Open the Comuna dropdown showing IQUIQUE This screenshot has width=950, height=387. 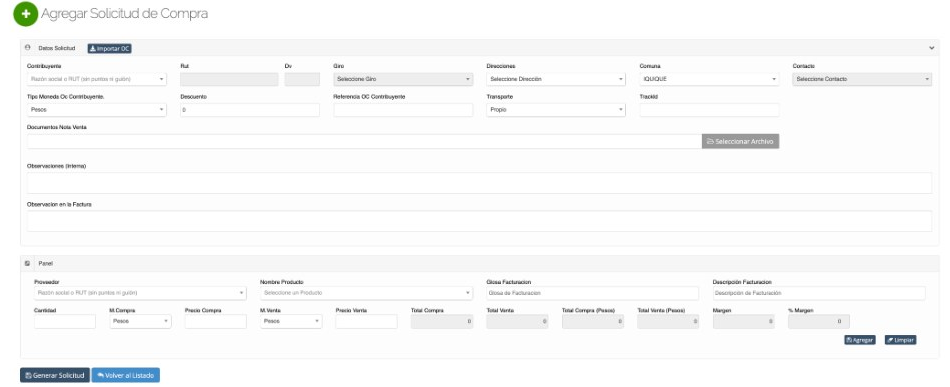709,79
